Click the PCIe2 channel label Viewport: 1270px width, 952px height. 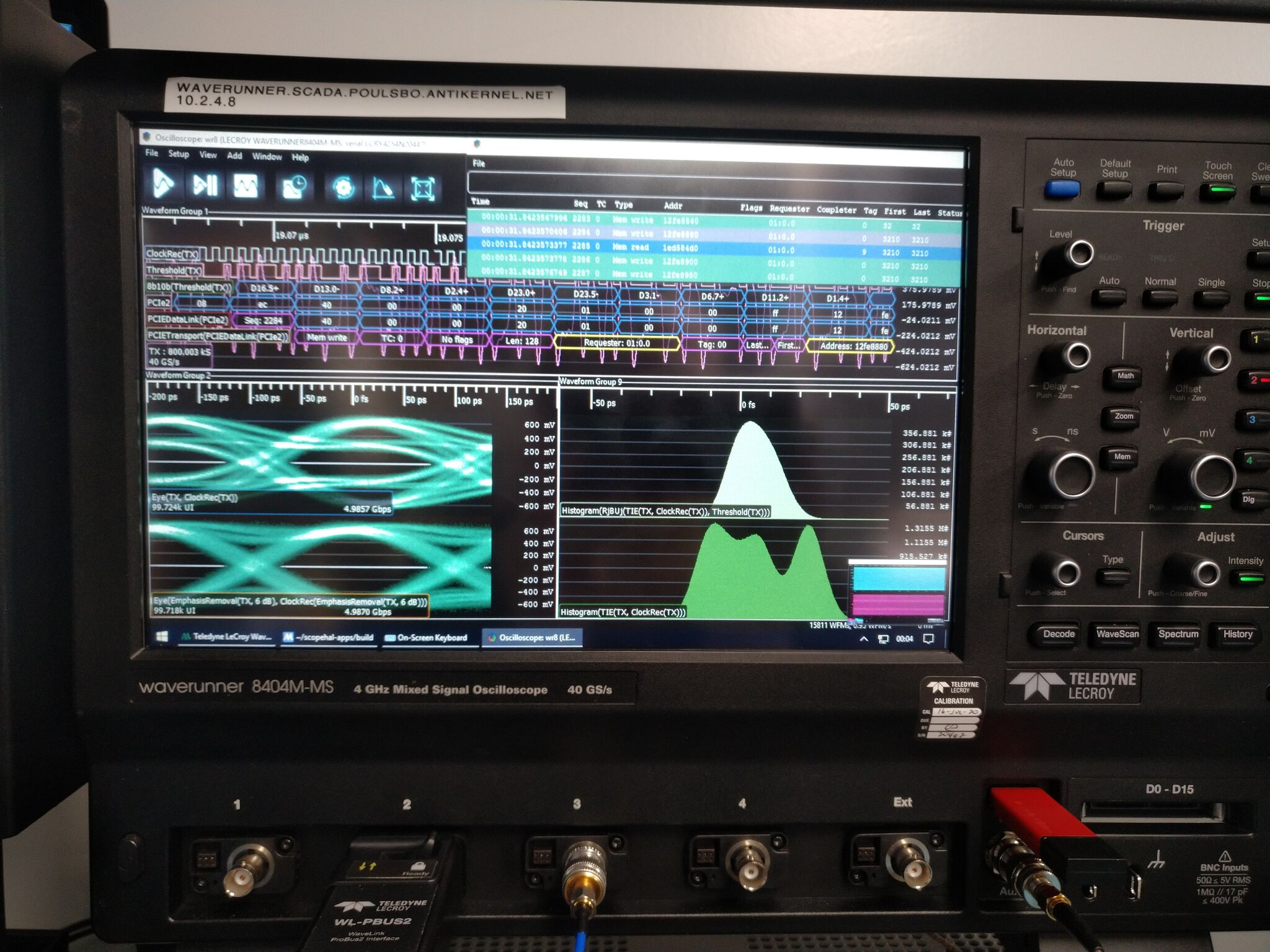coord(158,302)
